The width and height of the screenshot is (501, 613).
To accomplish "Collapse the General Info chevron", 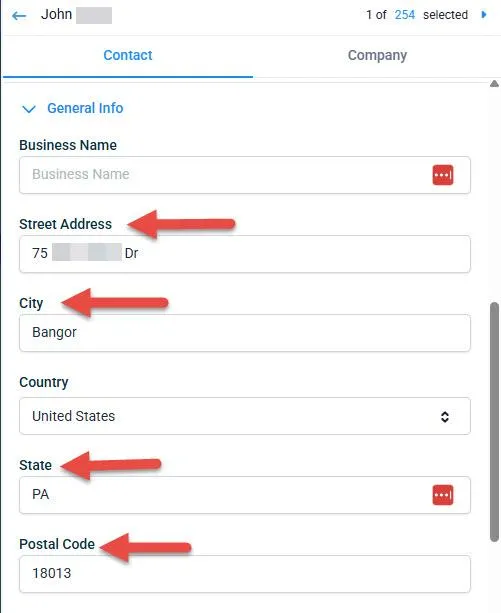I will pos(29,109).
